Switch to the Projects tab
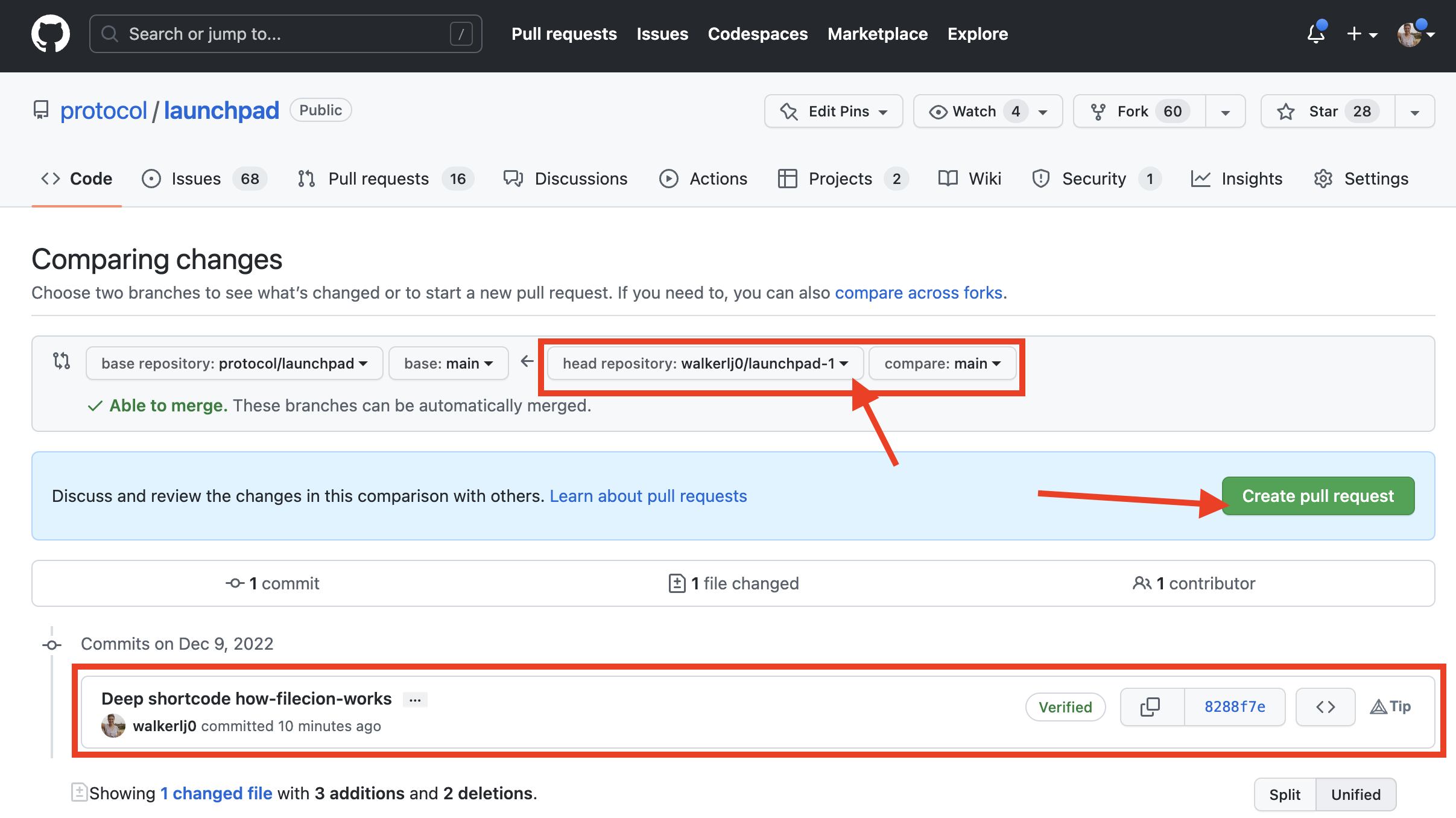 click(843, 179)
